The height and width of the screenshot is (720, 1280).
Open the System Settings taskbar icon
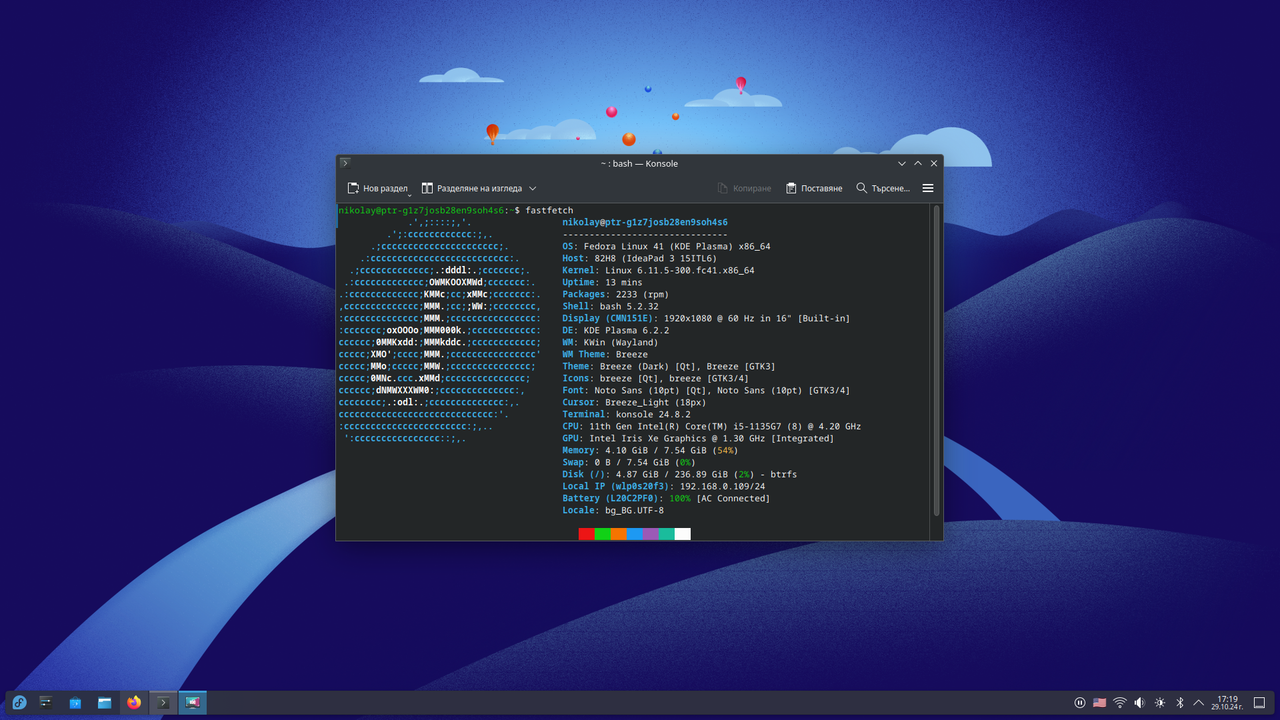click(x=46, y=703)
